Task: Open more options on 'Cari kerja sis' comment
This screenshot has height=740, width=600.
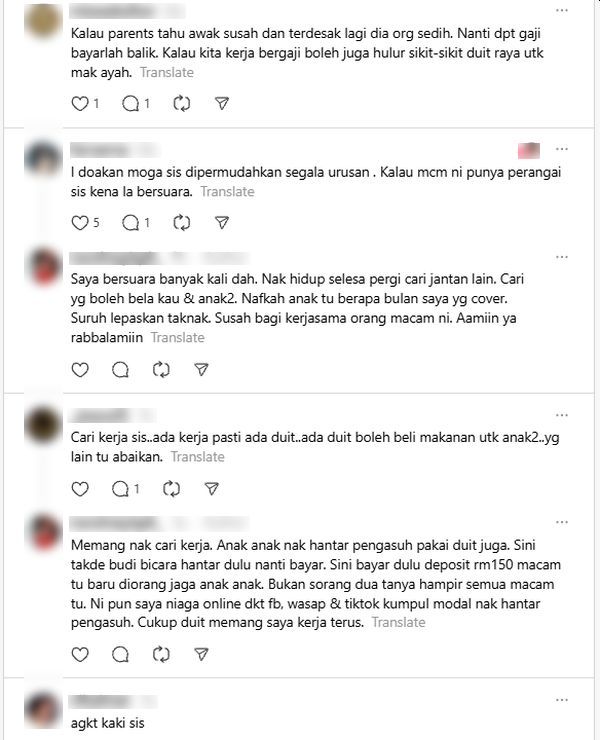Action: click(562, 415)
